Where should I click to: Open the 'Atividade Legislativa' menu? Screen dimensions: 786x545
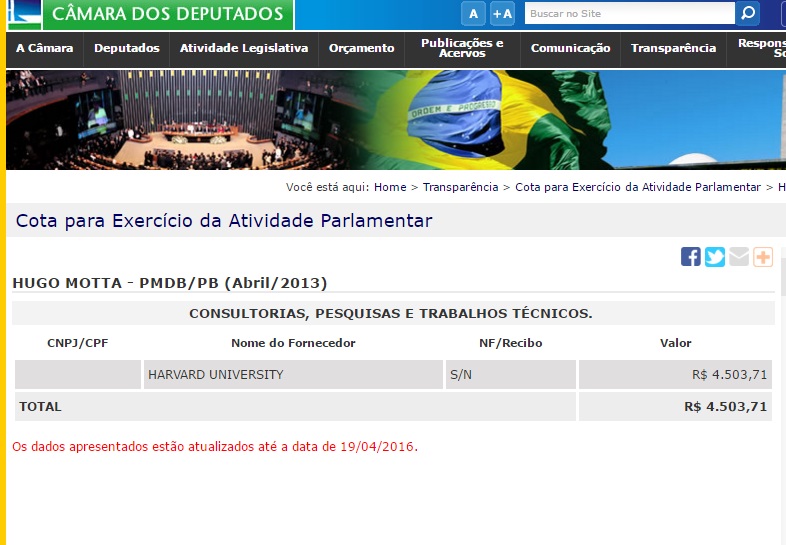[x=244, y=49]
